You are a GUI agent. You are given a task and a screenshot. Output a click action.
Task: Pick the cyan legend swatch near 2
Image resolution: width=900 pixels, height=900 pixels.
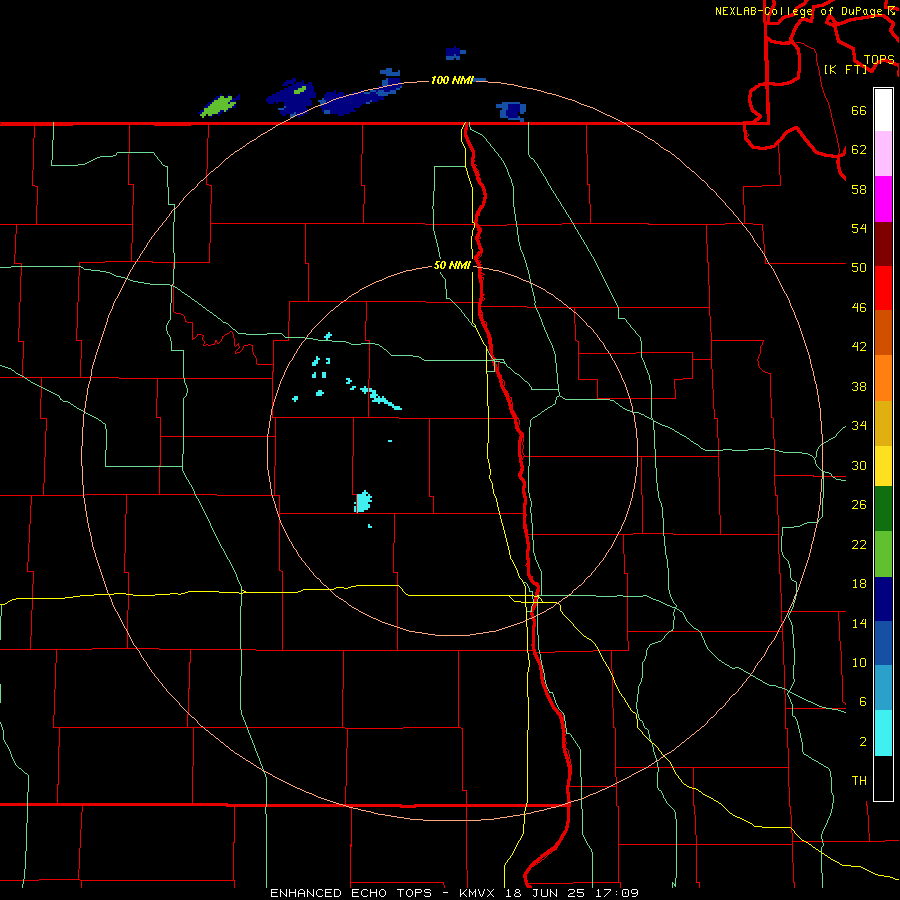click(x=883, y=733)
